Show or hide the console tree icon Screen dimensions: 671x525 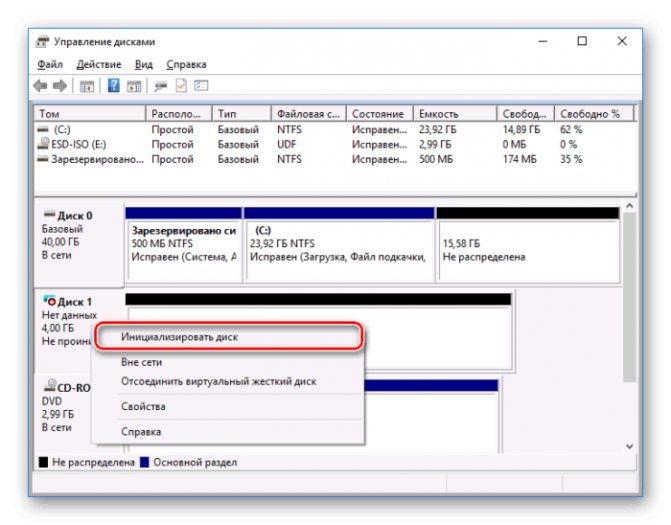[x=87, y=86]
